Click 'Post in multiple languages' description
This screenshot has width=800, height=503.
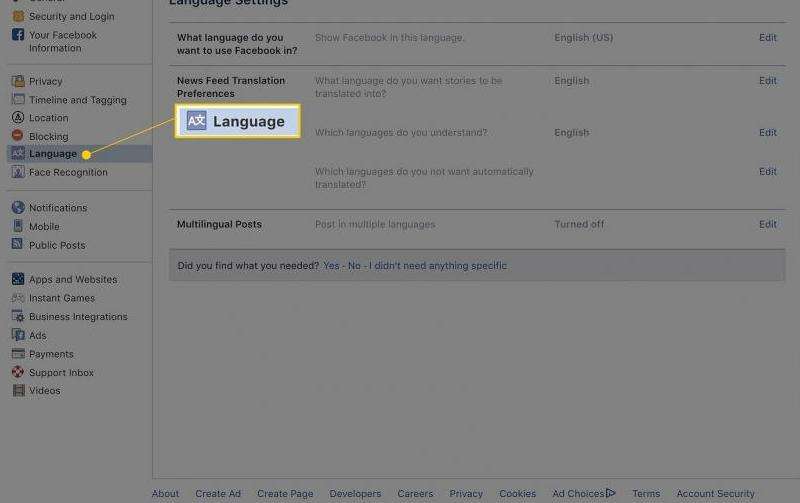pos(375,224)
